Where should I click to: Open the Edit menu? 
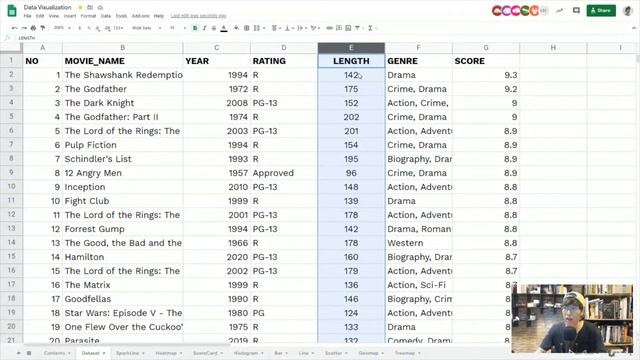coord(40,16)
